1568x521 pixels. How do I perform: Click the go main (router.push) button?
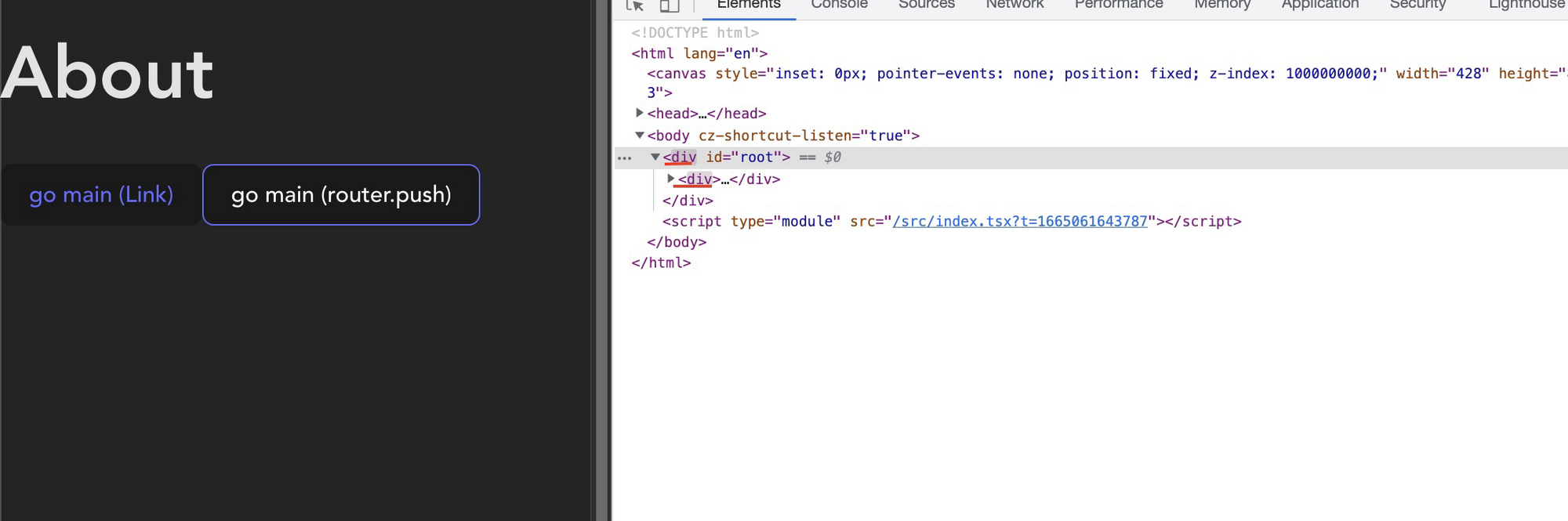[x=341, y=194]
